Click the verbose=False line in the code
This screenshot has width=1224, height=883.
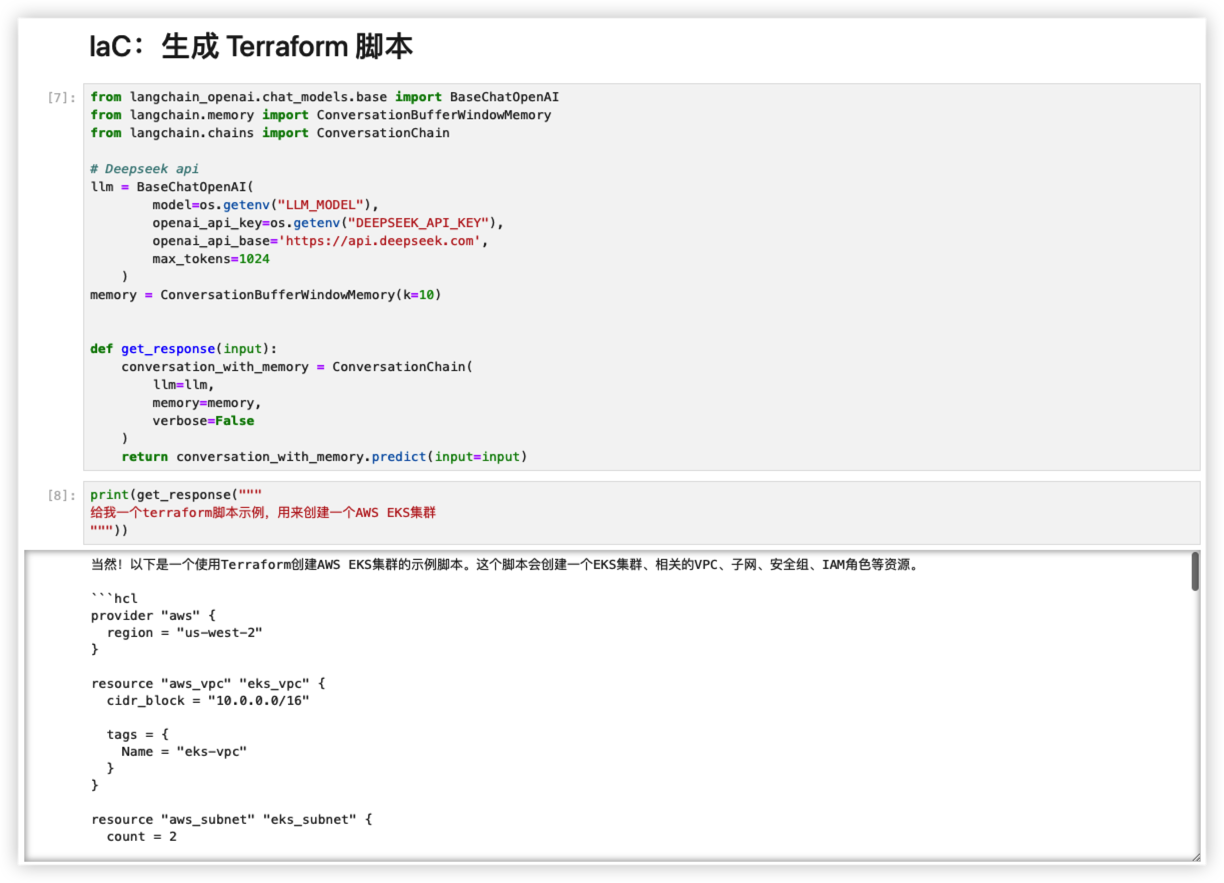[x=203, y=421]
